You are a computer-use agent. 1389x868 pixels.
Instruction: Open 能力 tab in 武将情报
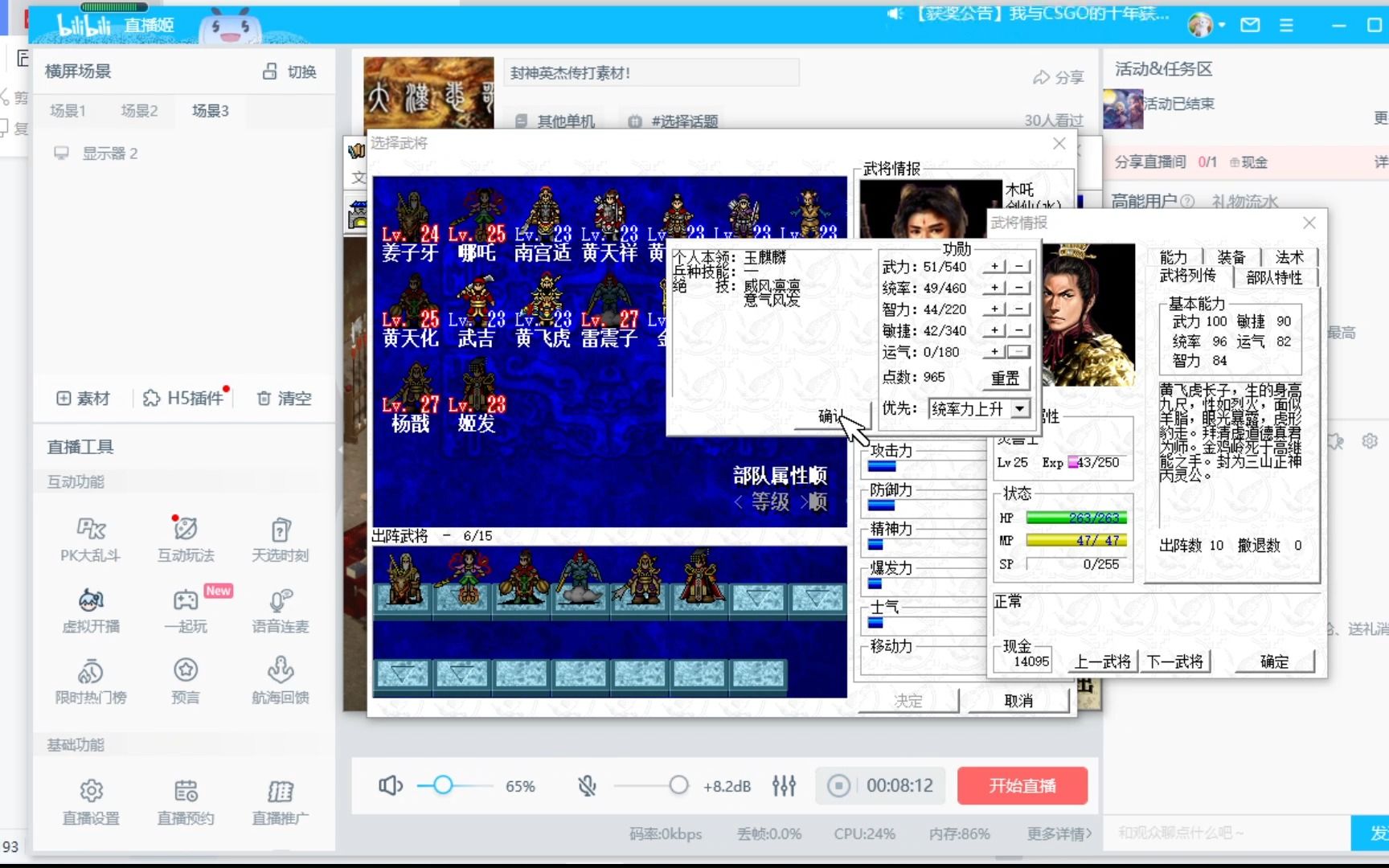pyautogui.click(x=1174, y=257)
